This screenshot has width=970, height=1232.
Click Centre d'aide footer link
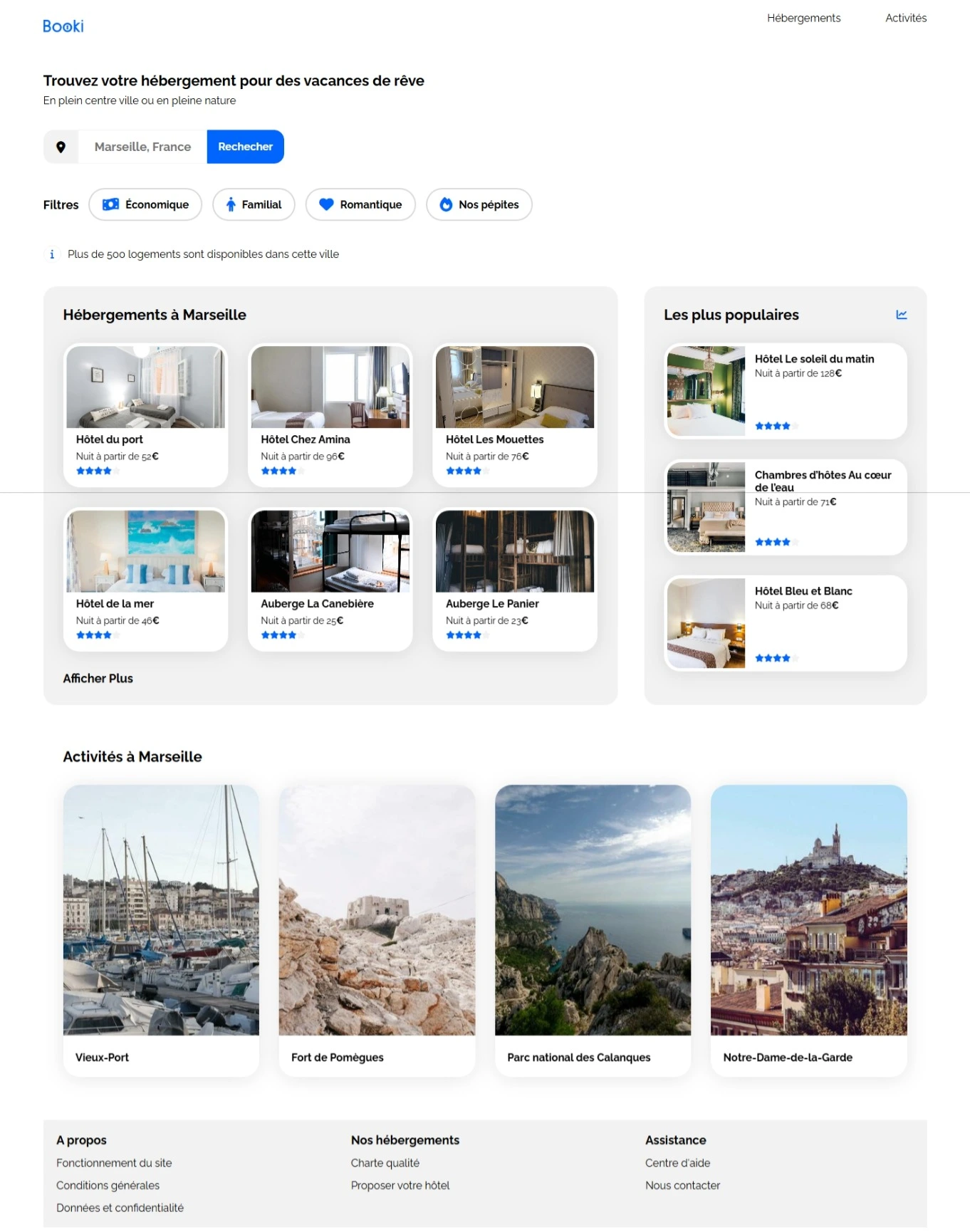coord(678,1163)
